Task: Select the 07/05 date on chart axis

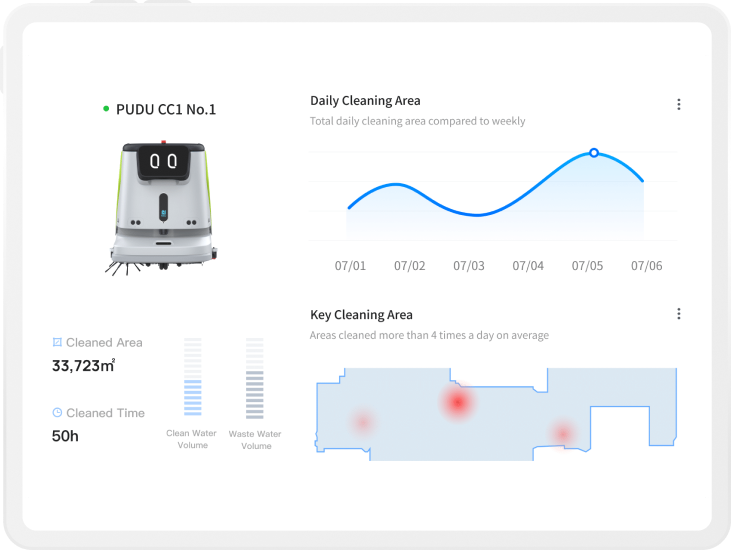Action: click(x=587, y=266)
